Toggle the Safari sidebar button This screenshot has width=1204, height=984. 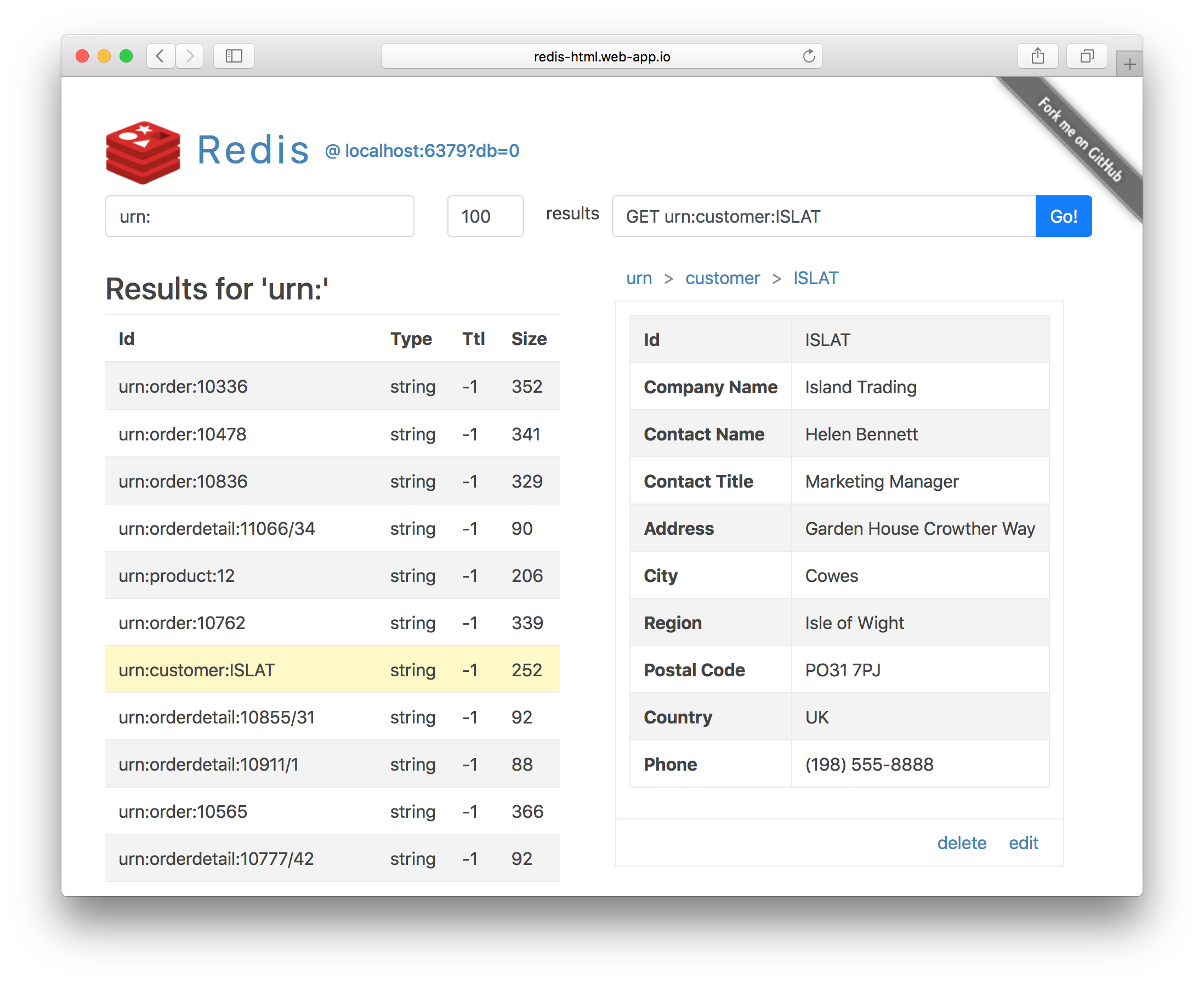(234, 56)
